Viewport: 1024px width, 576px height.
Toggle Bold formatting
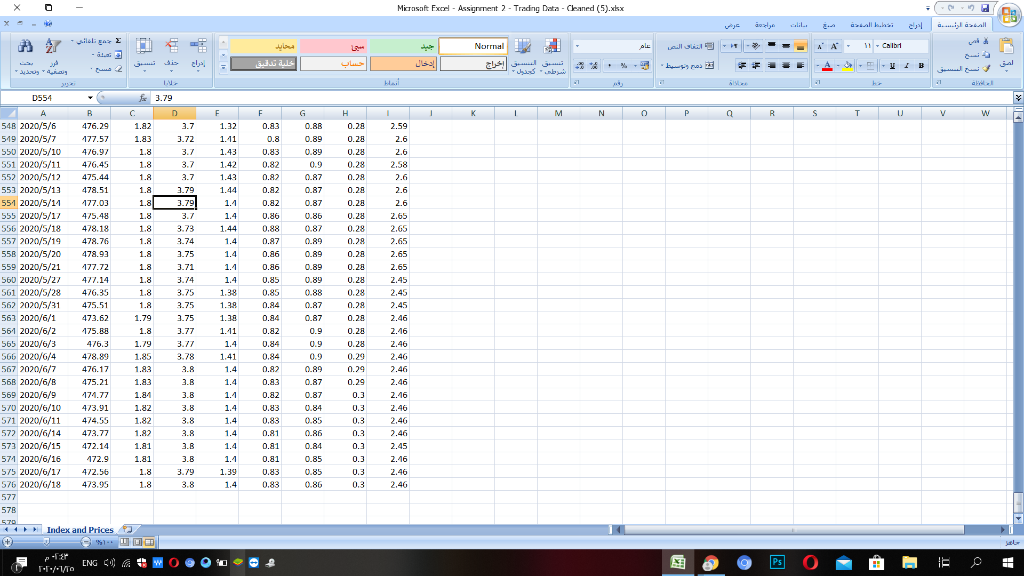921,65
